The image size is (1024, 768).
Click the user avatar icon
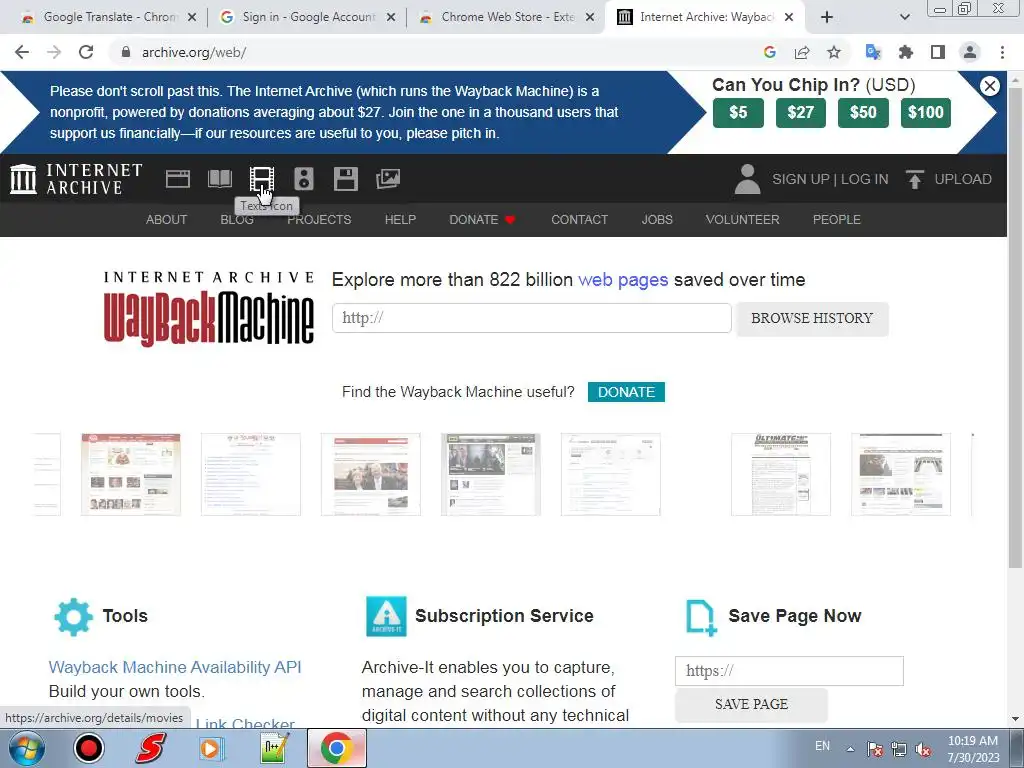tap(747, 179)
